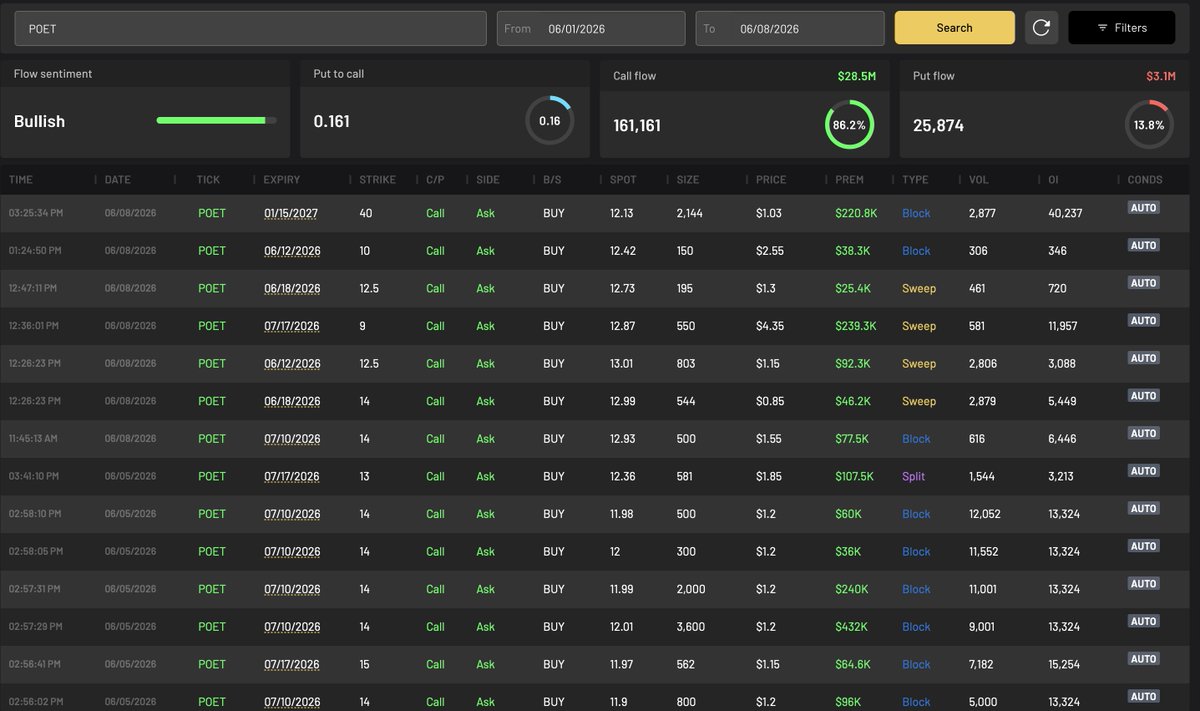
Task: Click AUTO badge in 02:57:29 PM row
Action: (1143, 622)
